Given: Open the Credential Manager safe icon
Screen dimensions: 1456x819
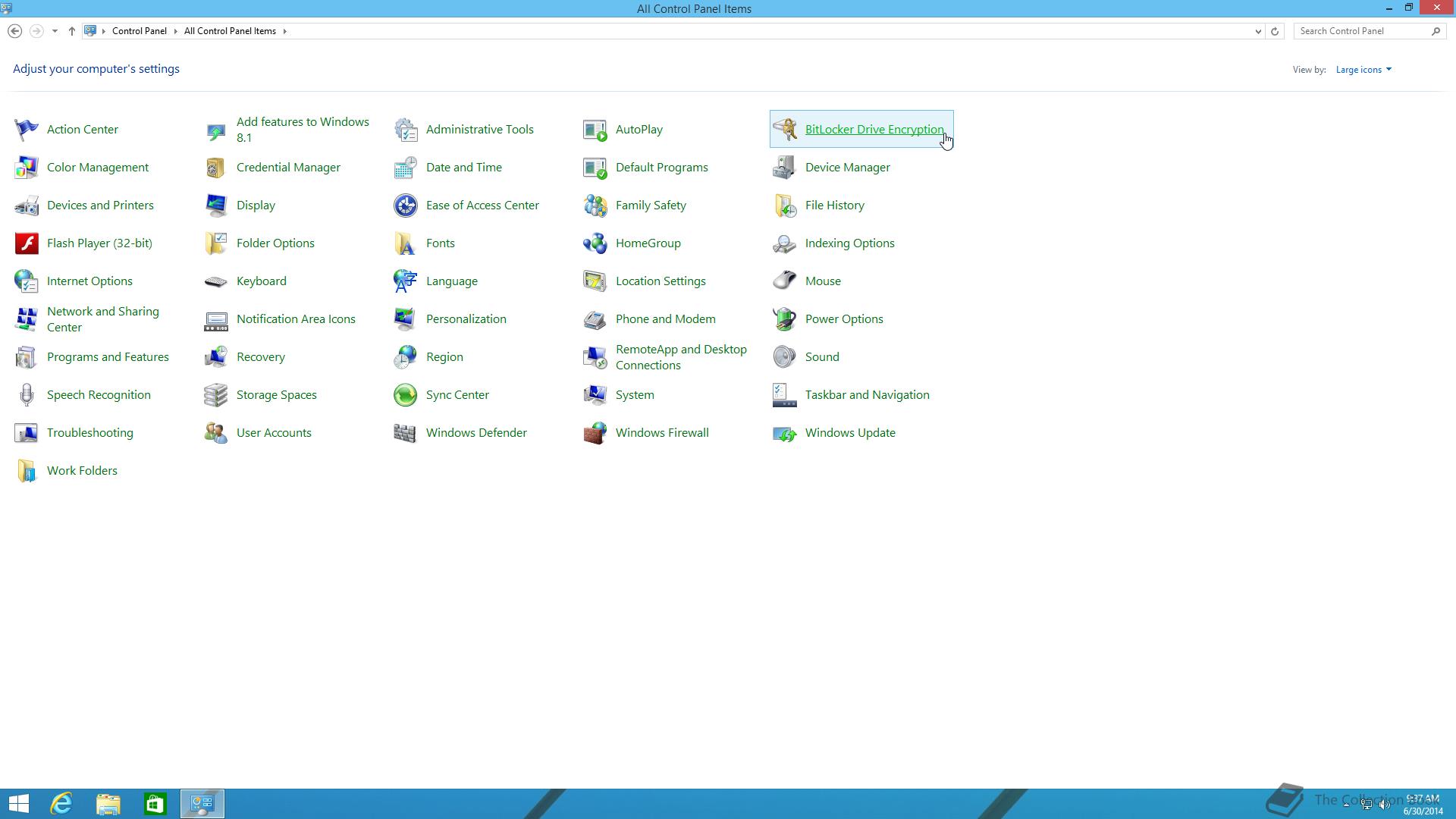Looking at the screenshot, I should click(216, 168).
